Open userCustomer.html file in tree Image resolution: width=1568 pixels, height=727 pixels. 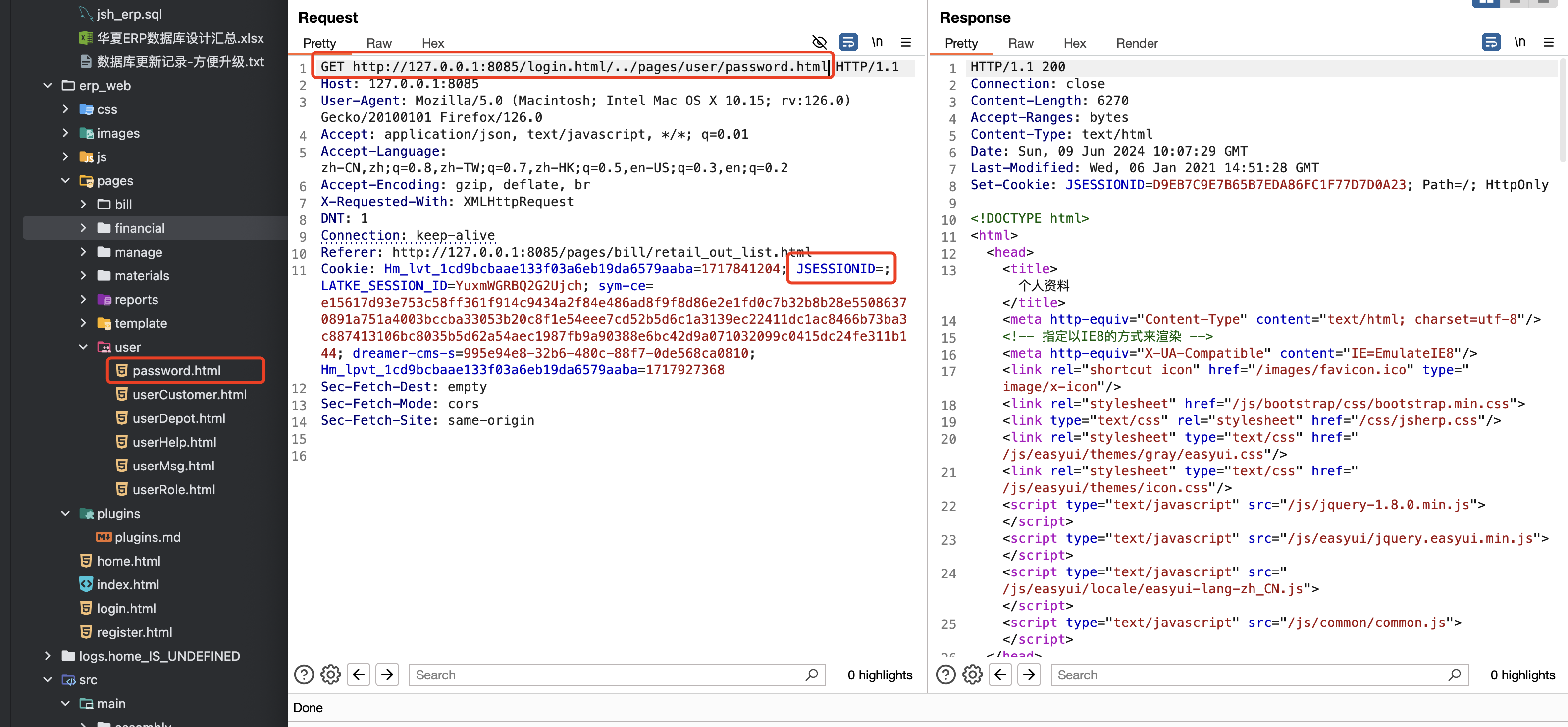(x=189, y=395)
